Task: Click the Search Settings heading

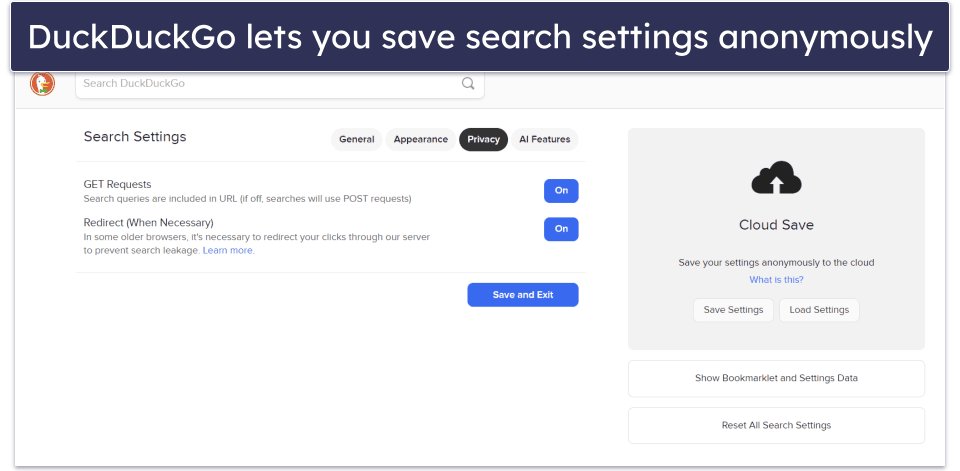Action: click(x=135, y=137)
